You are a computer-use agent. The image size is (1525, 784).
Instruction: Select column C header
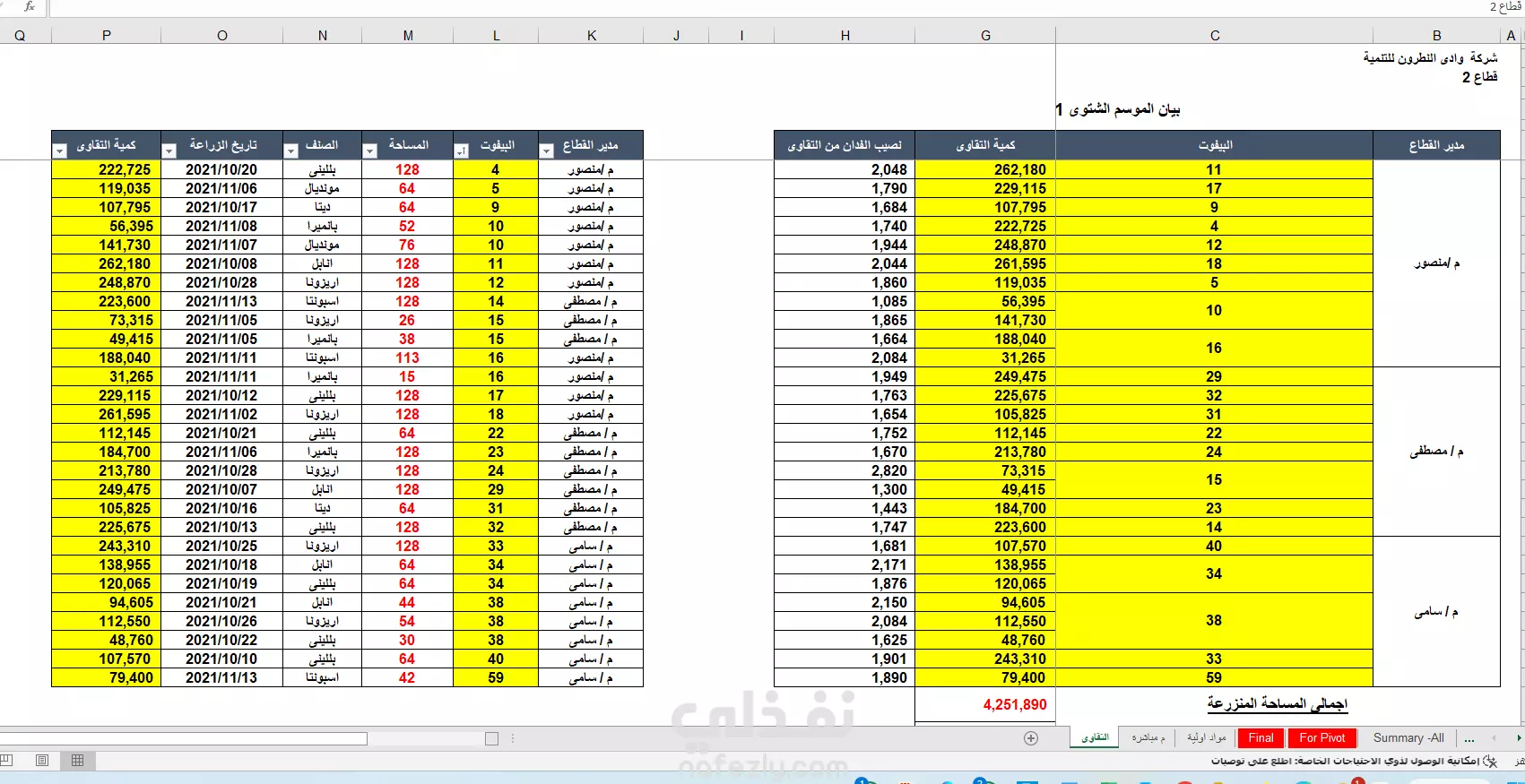tap(1215, 36)
